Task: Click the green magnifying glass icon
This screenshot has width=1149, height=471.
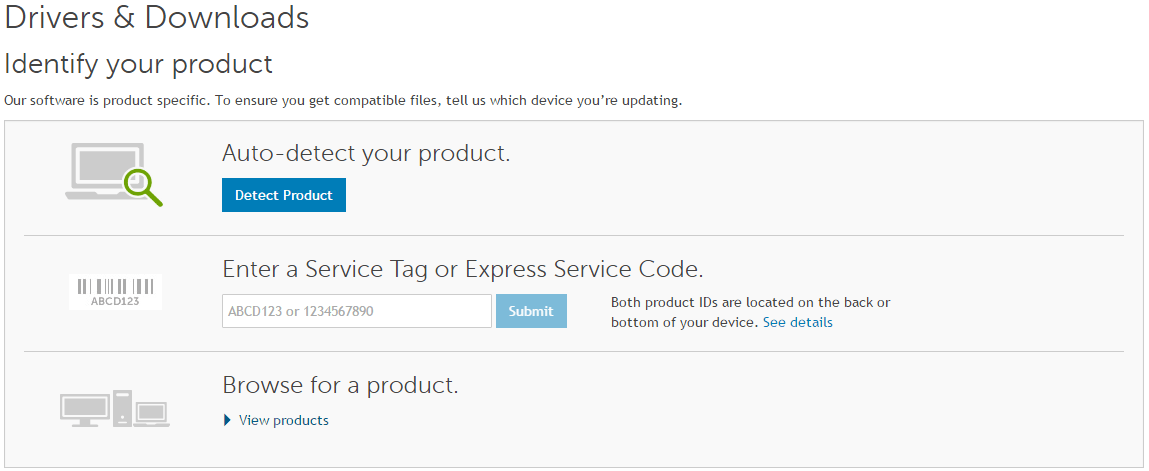Action: click(143, 185)
